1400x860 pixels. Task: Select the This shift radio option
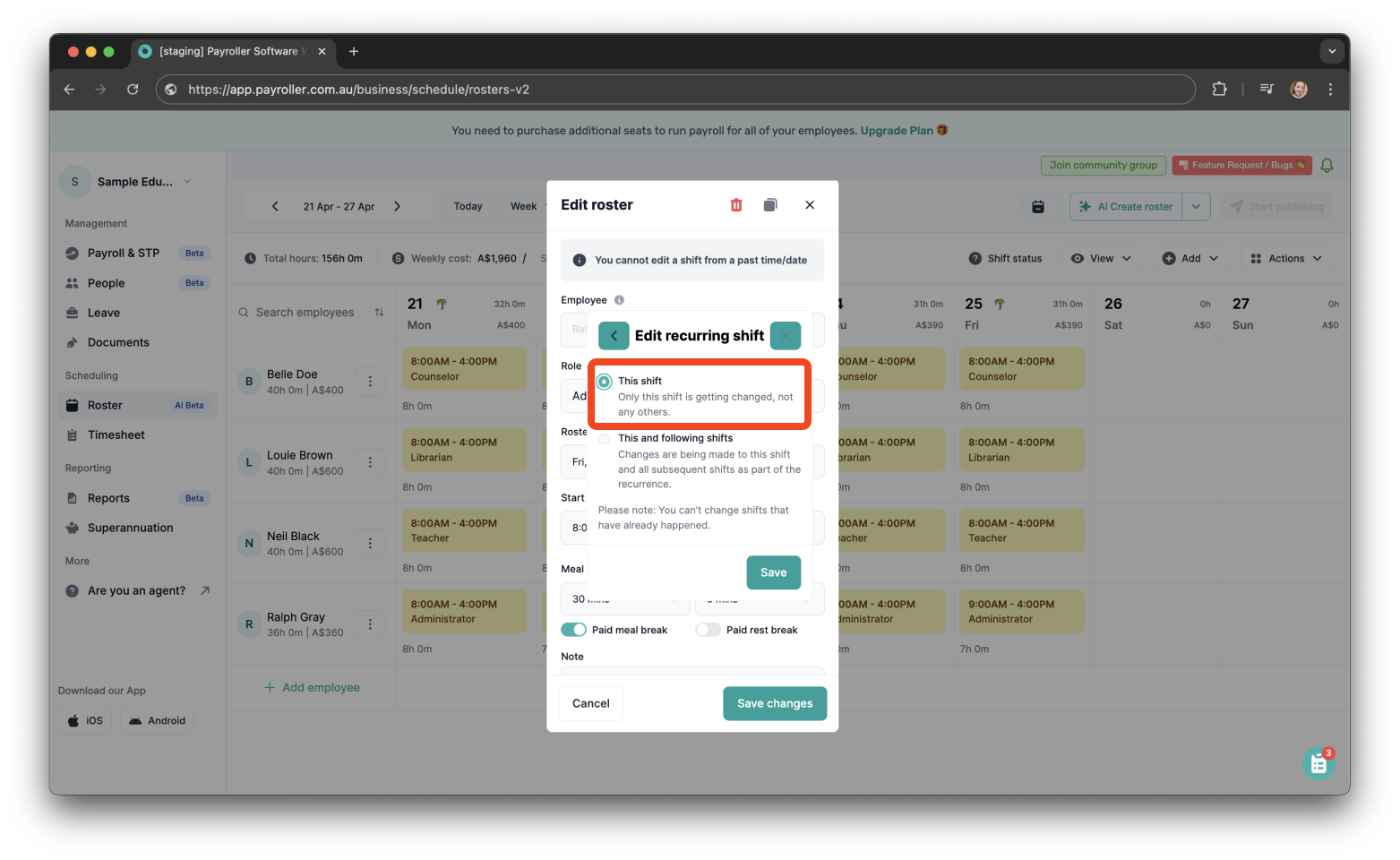(604, 381)
